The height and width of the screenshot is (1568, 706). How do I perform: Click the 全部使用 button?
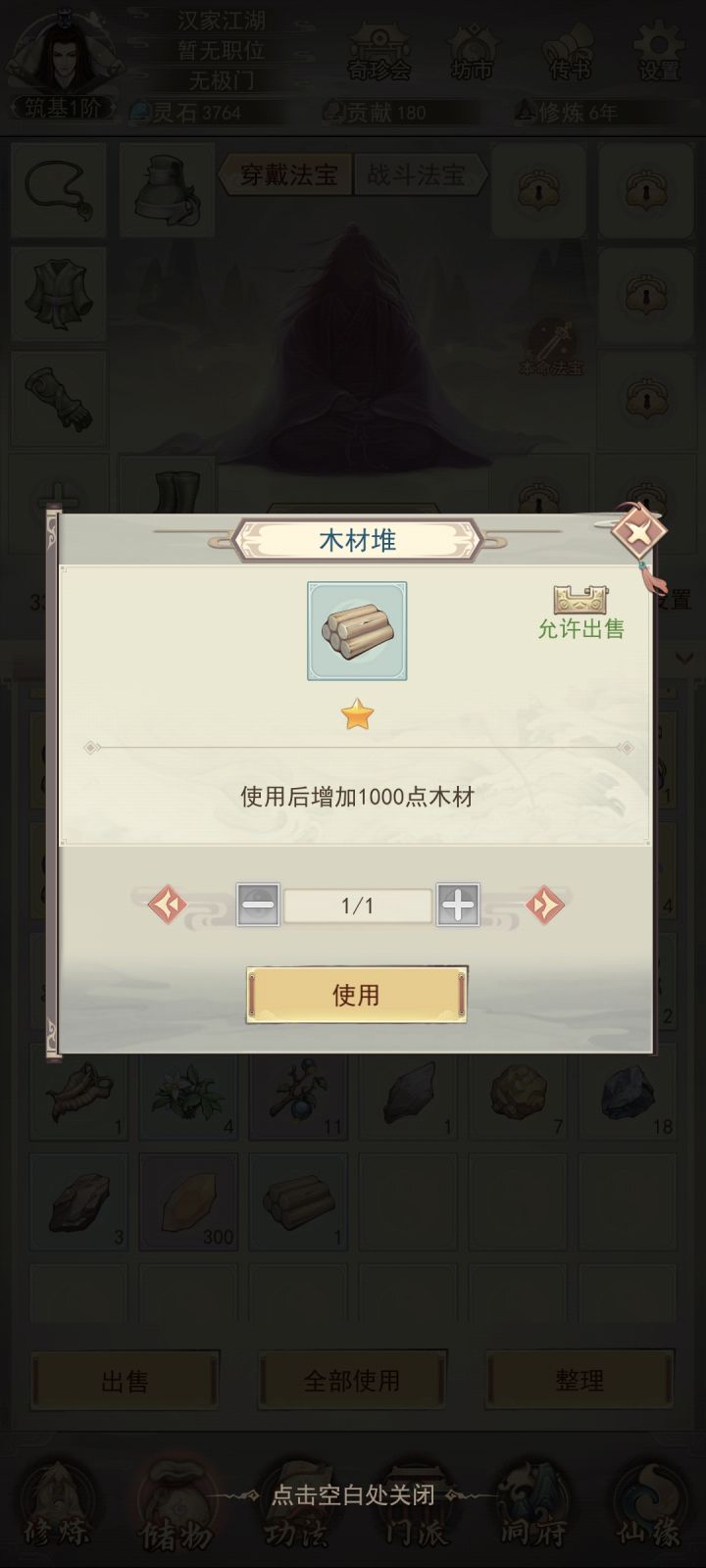pos(352,1381)
